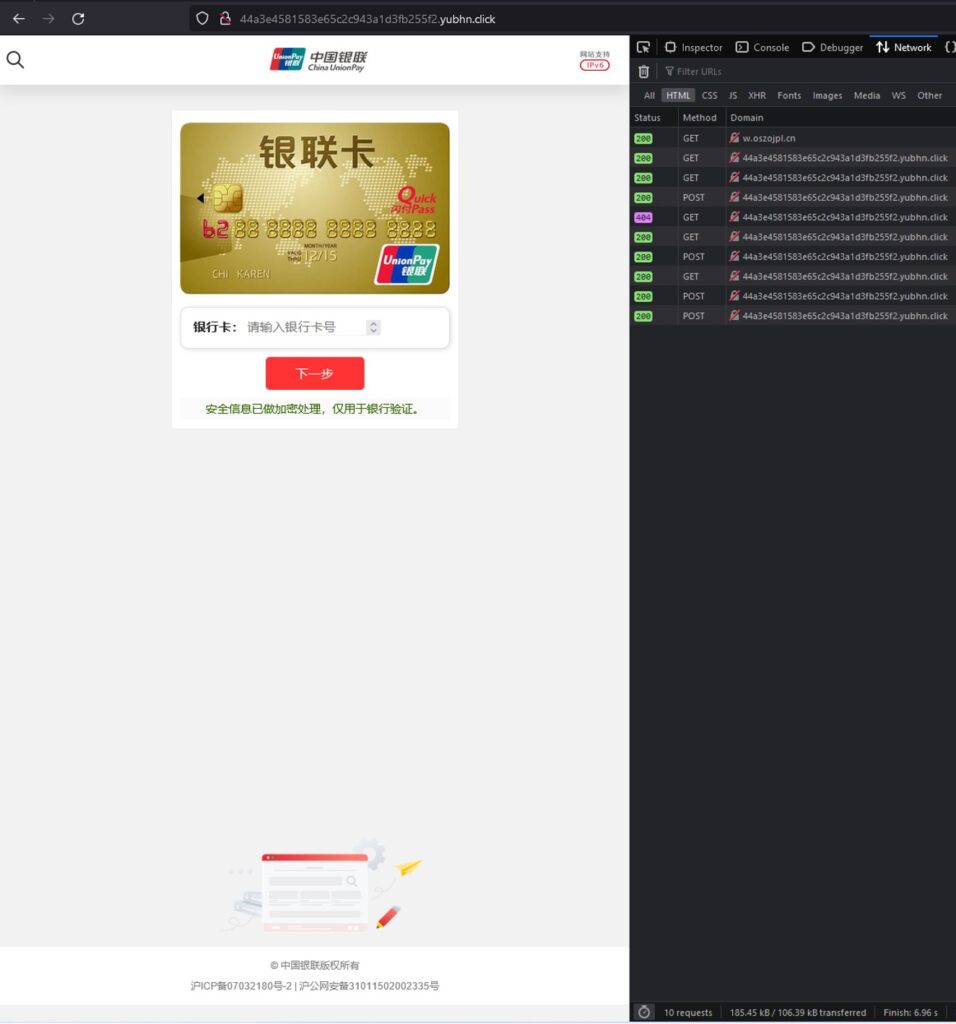956x1024 pixels.
Task: Enable the Images request filter
Action: coord(827,95)
